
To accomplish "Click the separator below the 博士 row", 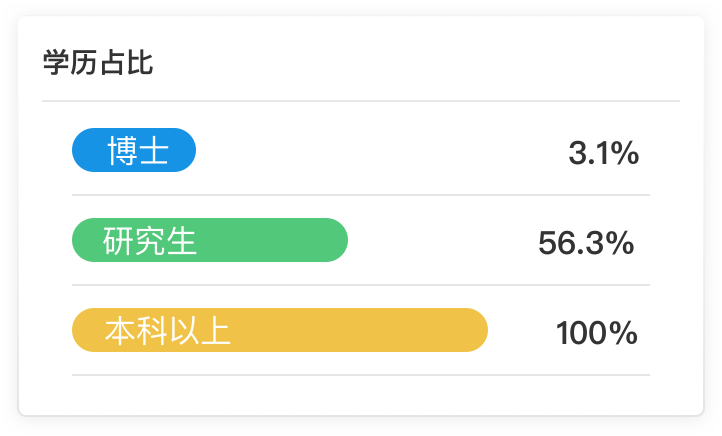I will pos(361,195).
